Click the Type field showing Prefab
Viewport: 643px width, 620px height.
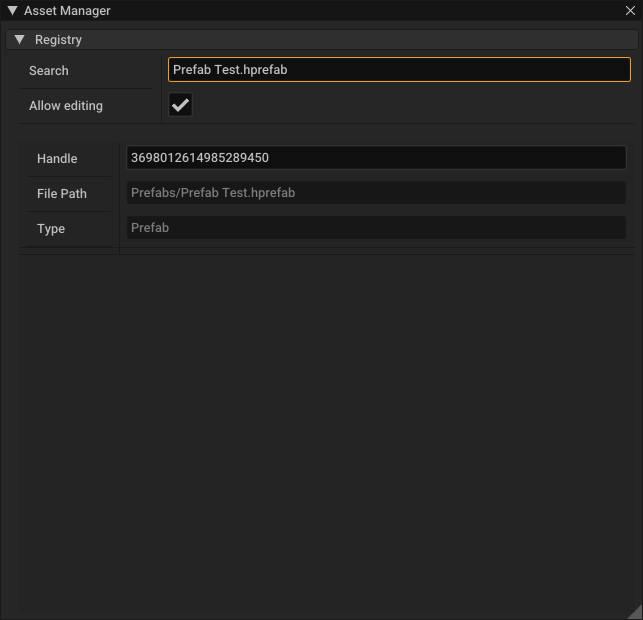click(x=375, y=228)
